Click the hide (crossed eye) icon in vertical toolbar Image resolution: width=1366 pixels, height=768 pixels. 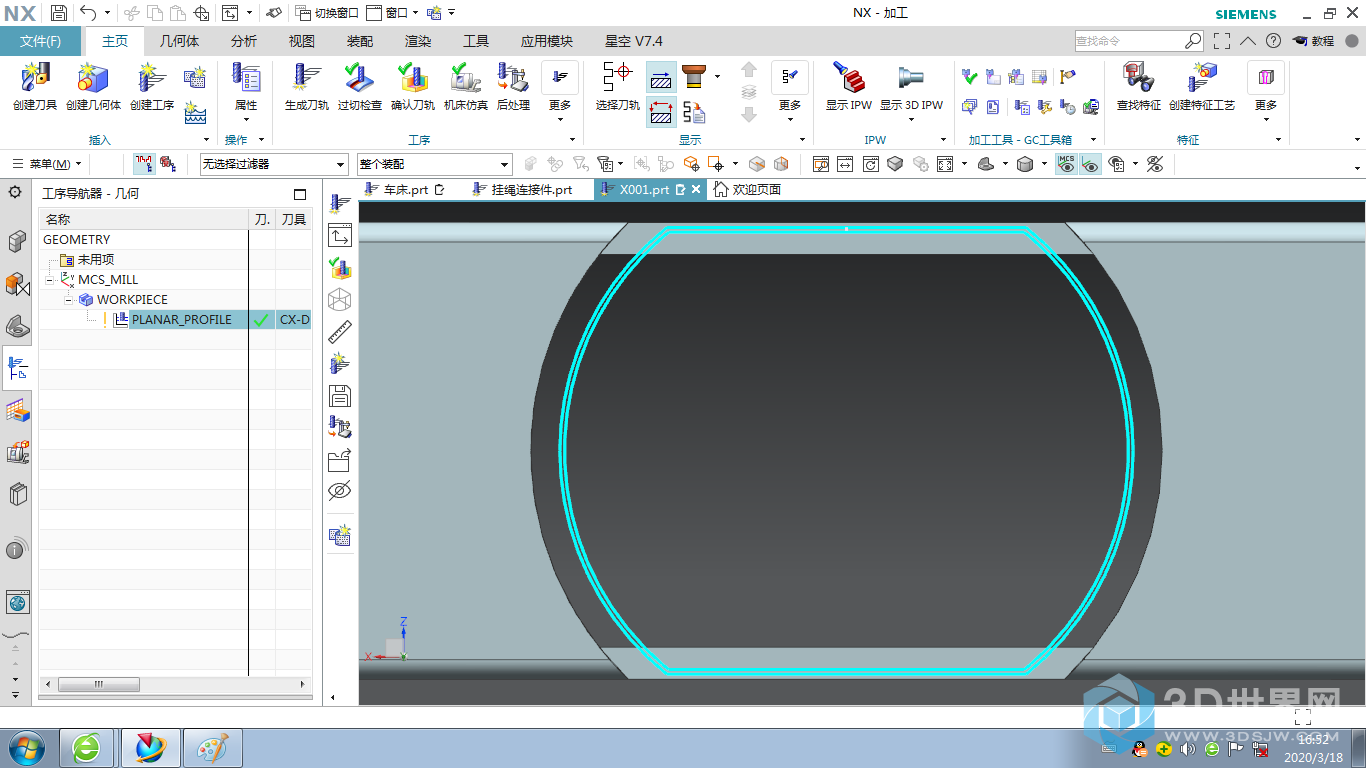pos(340,491)
